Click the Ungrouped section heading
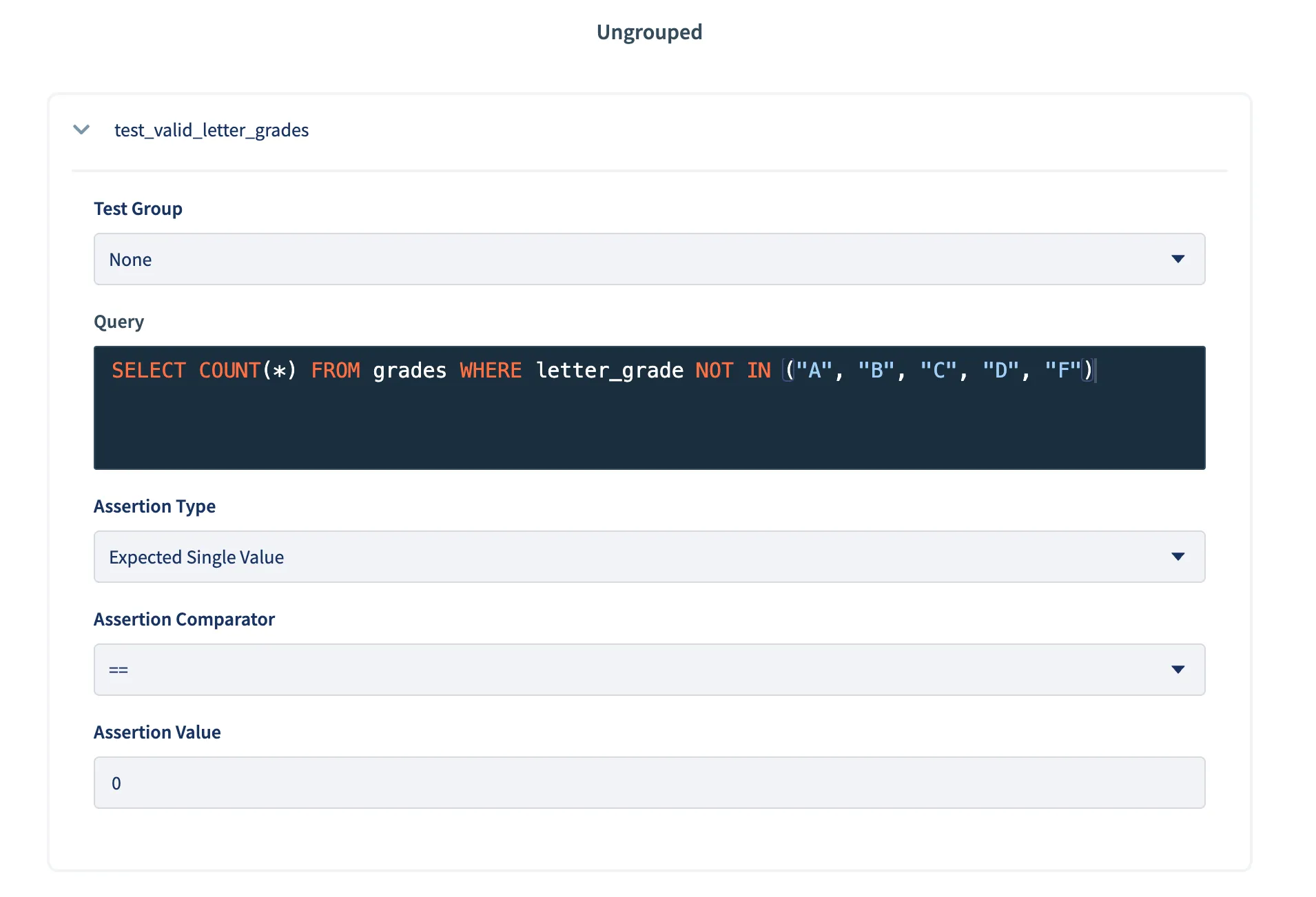The image size is (1316, 897). point(649,32)
